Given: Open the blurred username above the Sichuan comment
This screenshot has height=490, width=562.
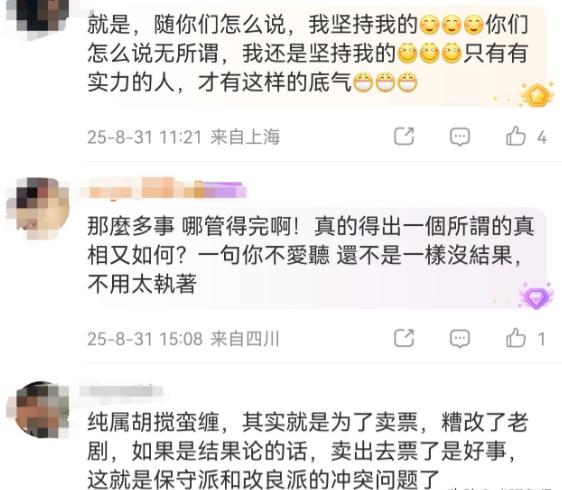Looking at the screenshot, I should 163,188.
